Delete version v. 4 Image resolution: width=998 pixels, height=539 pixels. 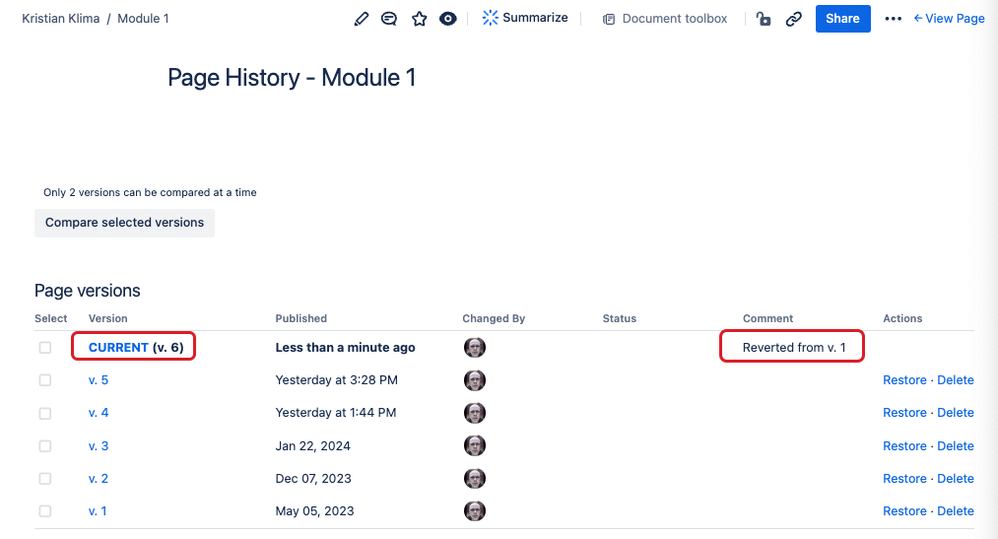955,412
